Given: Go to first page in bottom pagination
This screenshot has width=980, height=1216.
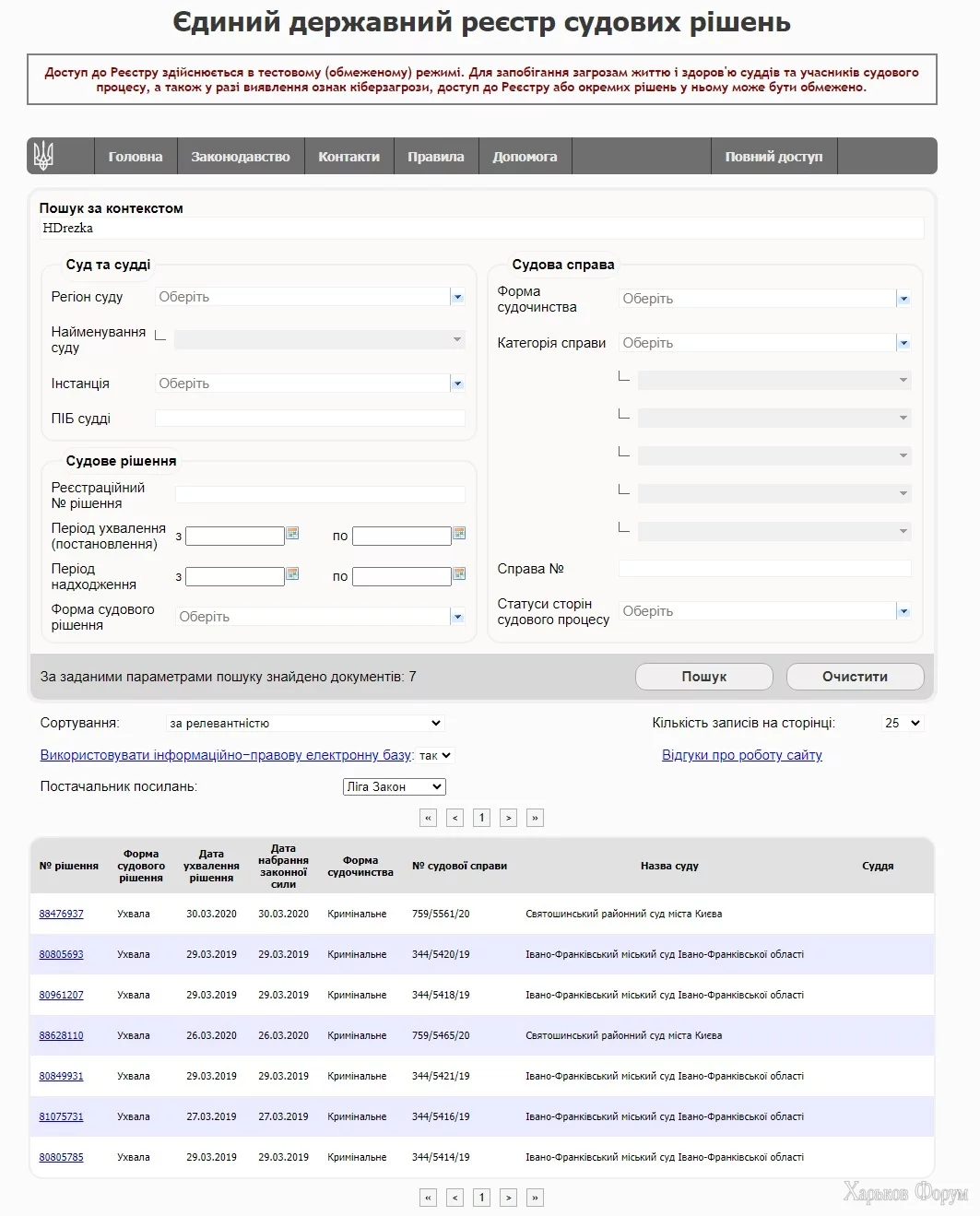Looking at the screenshot, I should pos(428,1198).
